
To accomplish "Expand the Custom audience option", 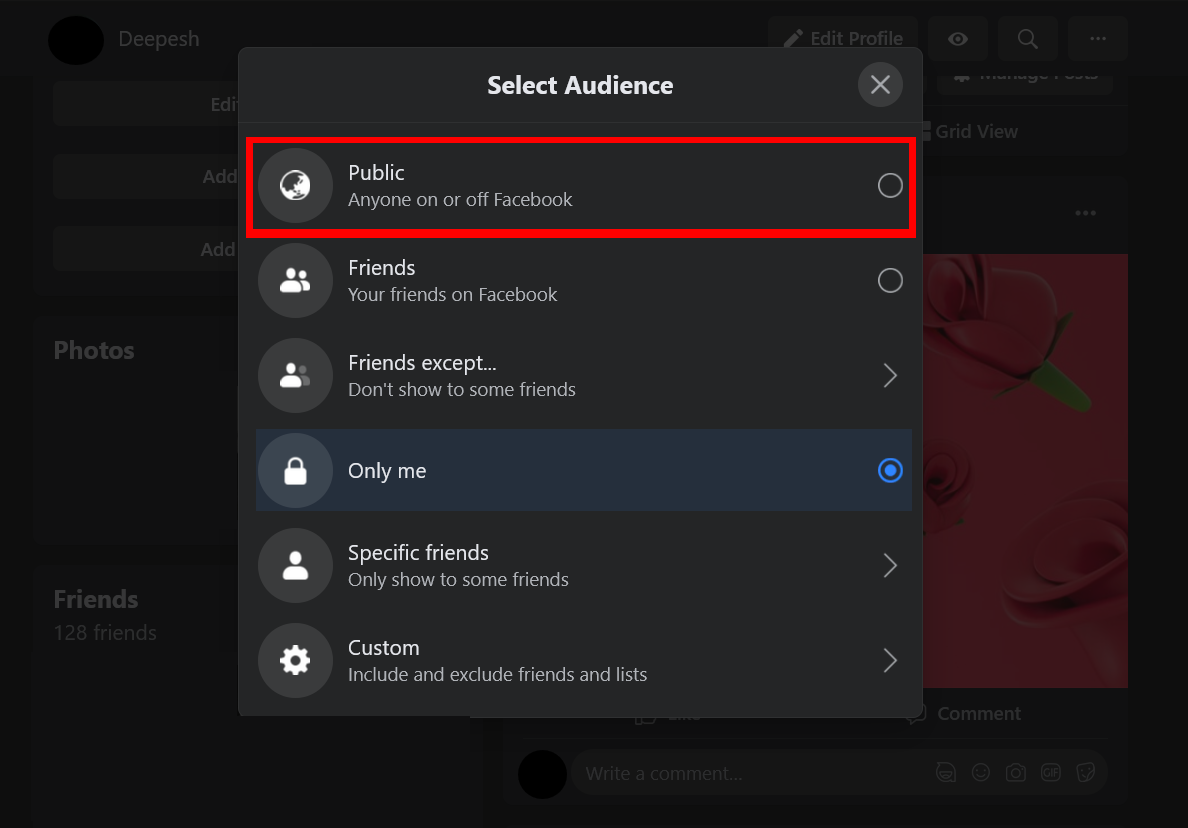I will point(890,660).
